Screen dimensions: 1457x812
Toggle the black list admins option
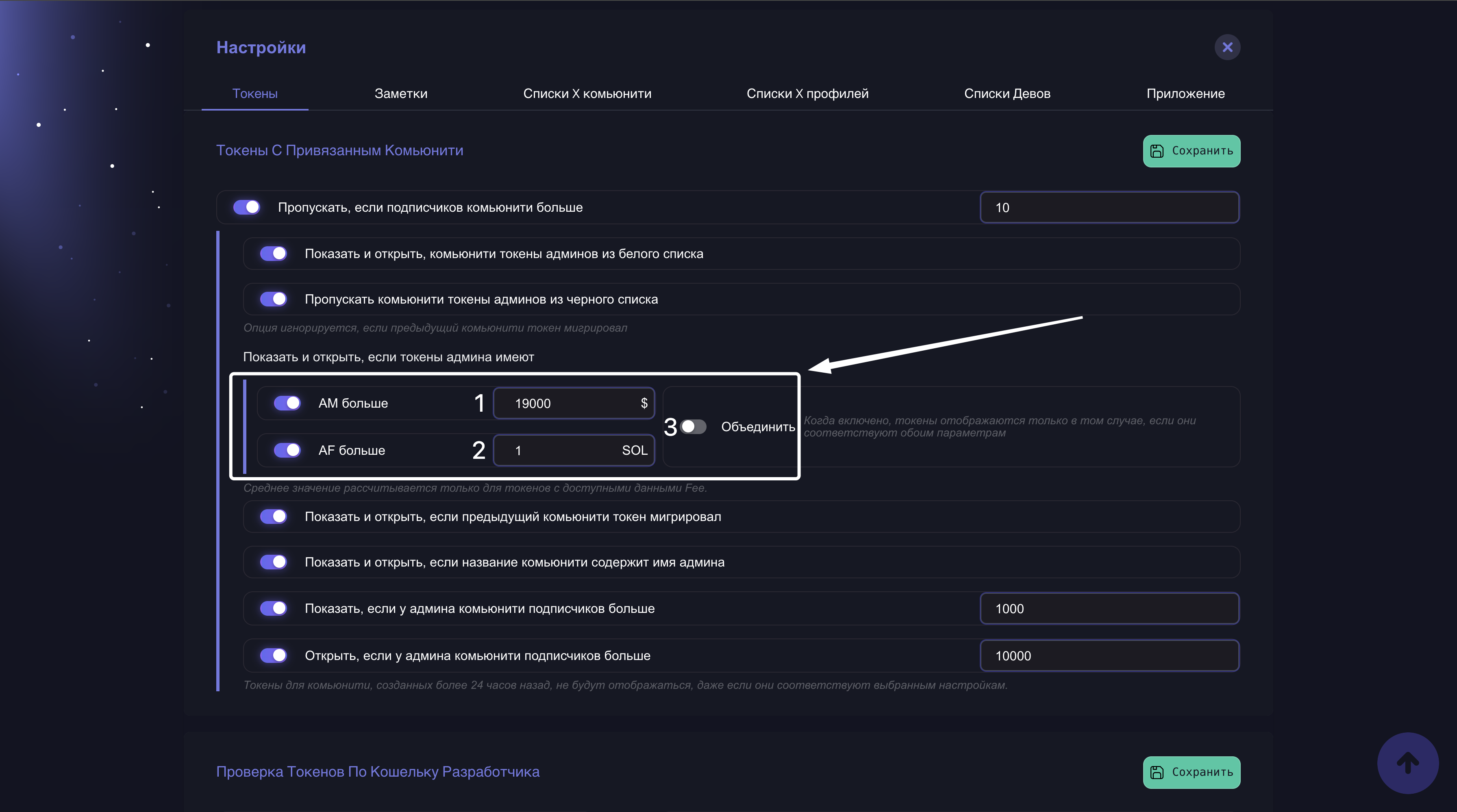click(274, 299)
